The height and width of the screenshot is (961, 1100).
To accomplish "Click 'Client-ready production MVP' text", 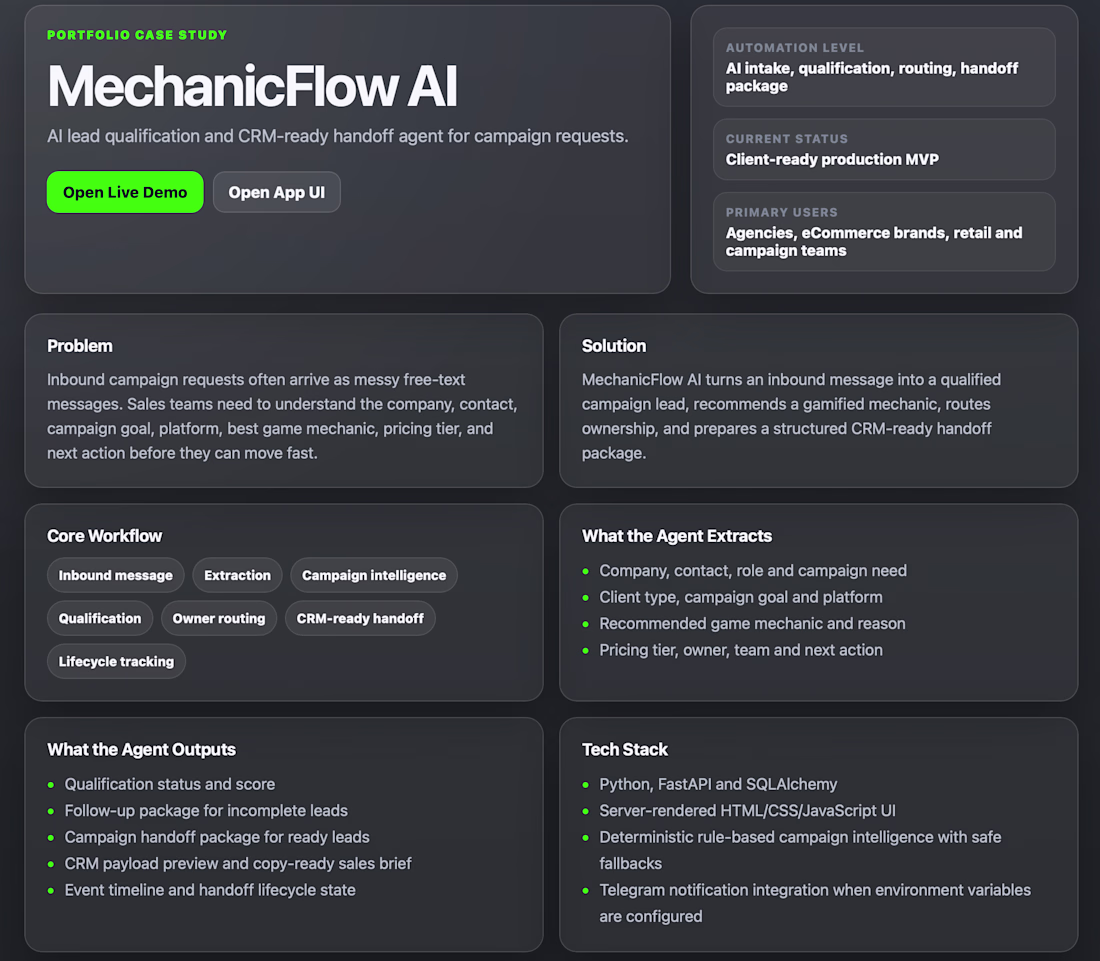I will 832,159.
